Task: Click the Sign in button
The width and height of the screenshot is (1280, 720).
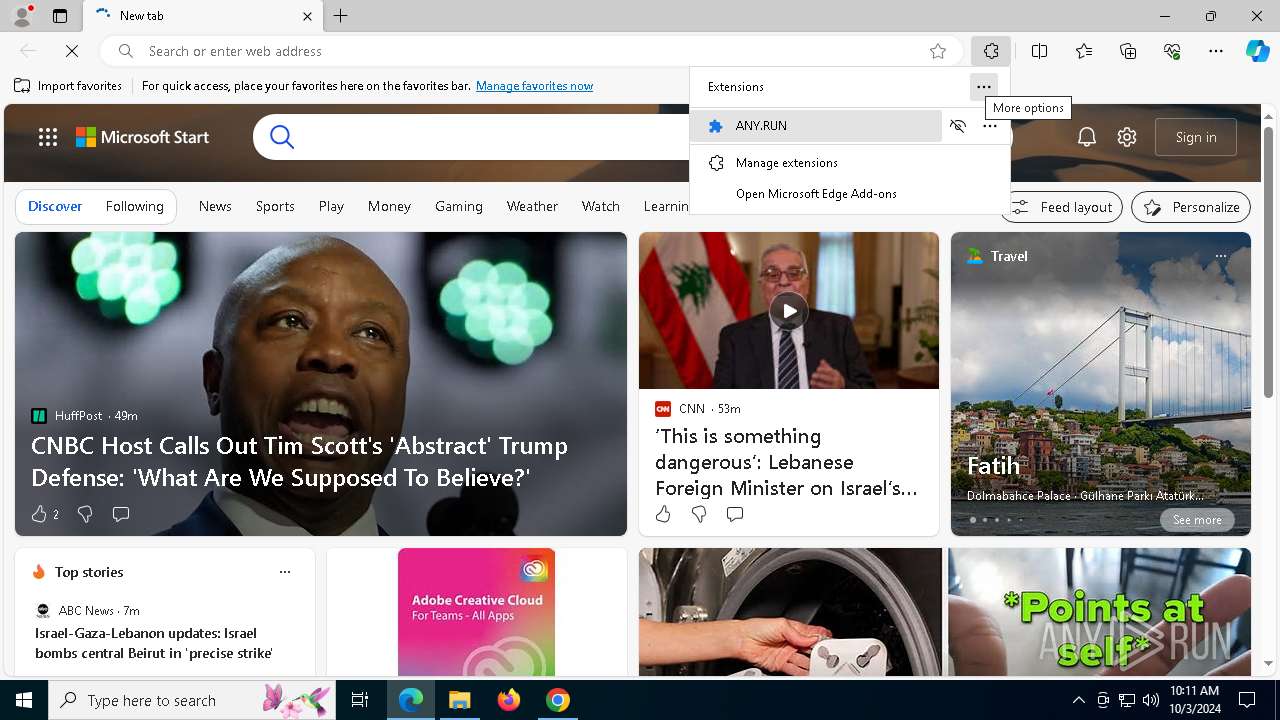Action: [1196, 137]
